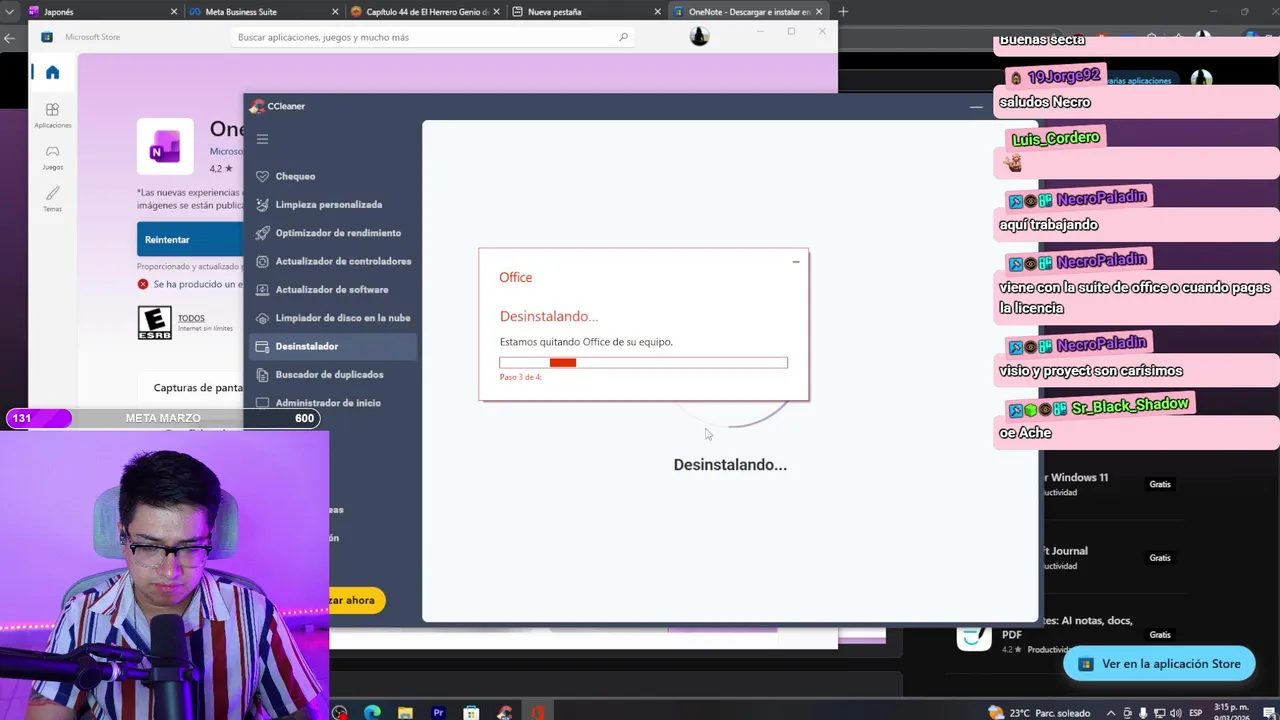This screenshot has width=1280, height=720.
Task: Switch to Meta Business Suite tab
Action: [262, 12]
